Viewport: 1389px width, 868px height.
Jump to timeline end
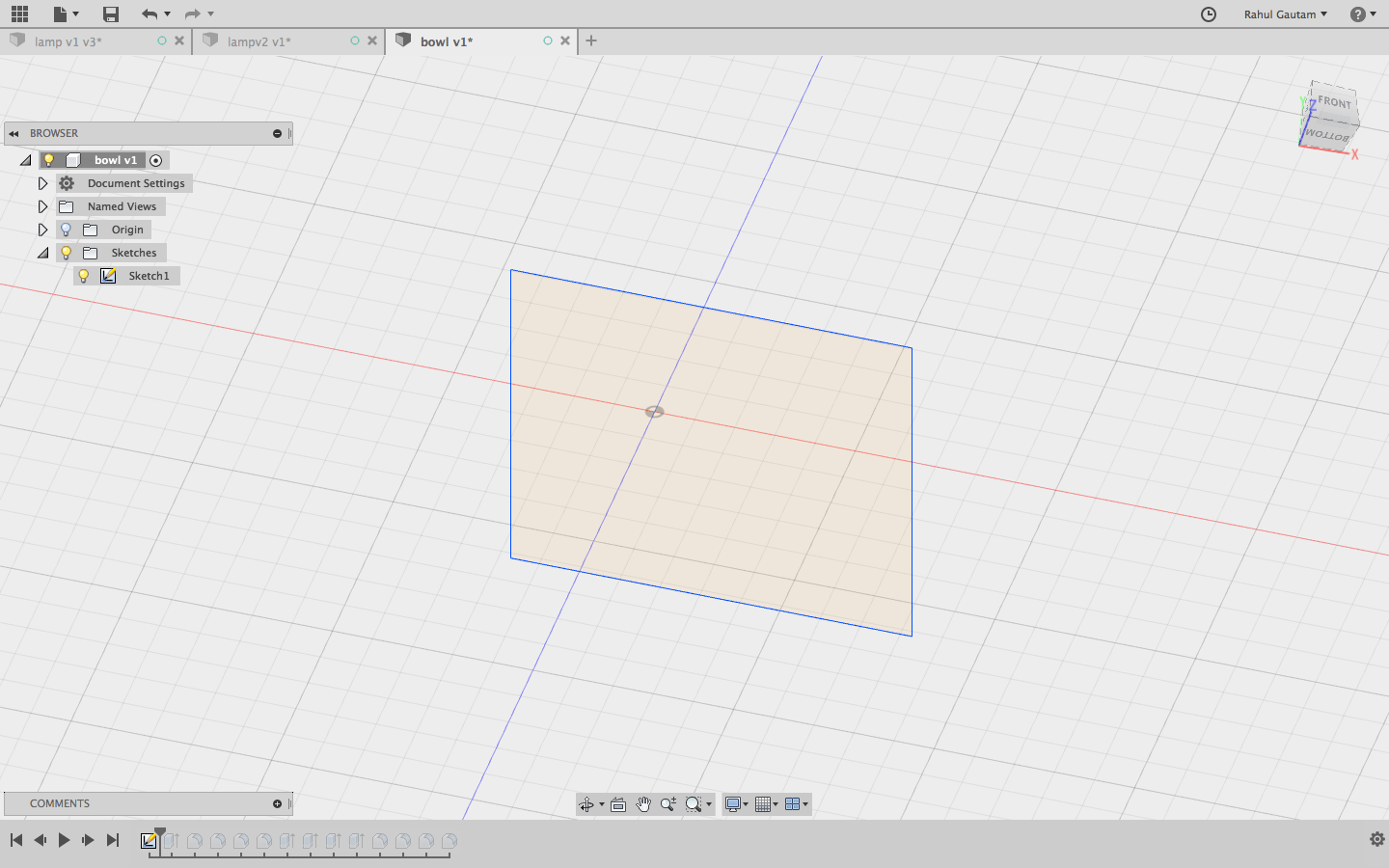pos(112,840)
